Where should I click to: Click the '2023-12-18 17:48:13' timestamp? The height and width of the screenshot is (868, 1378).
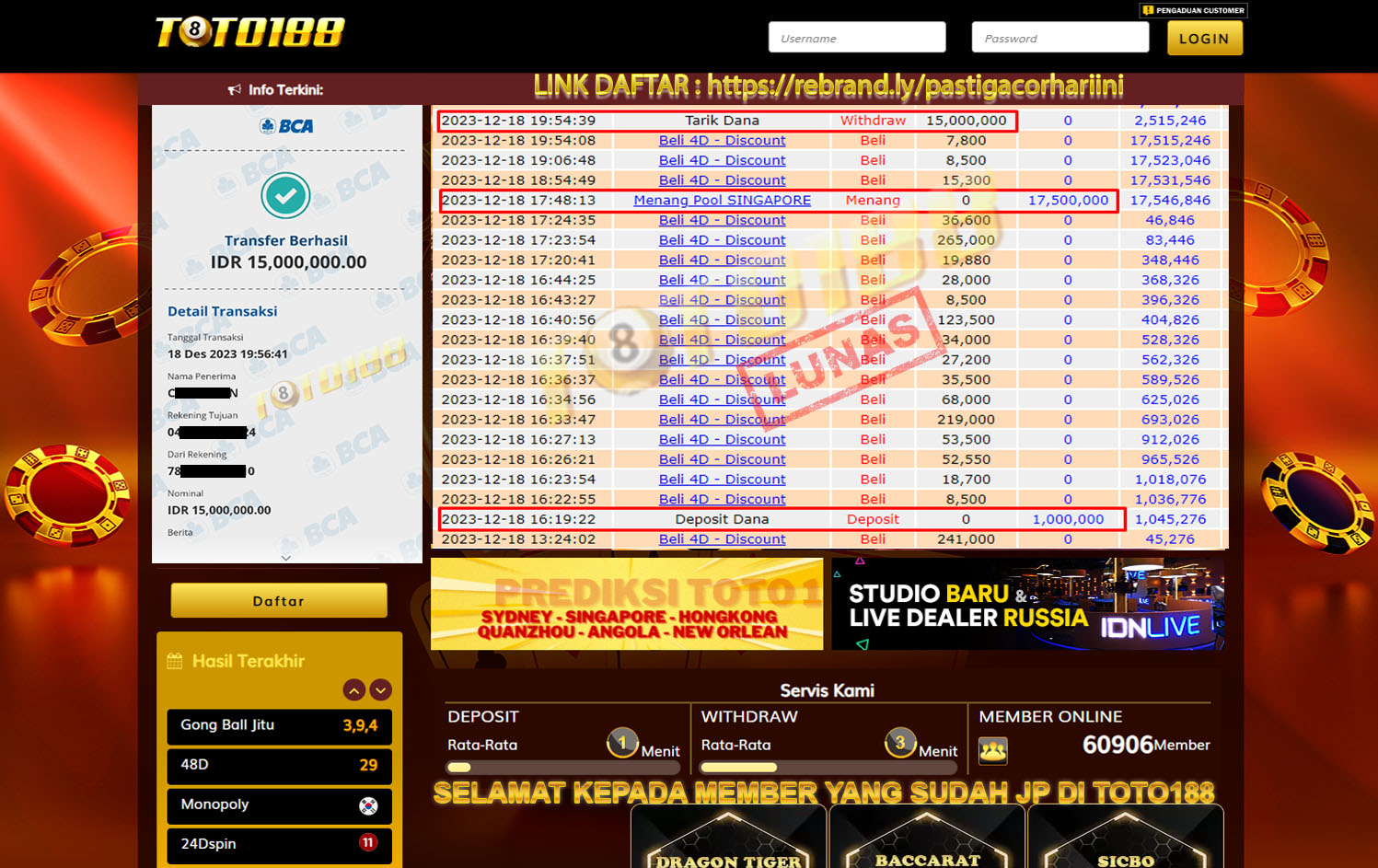coord(518,200)
